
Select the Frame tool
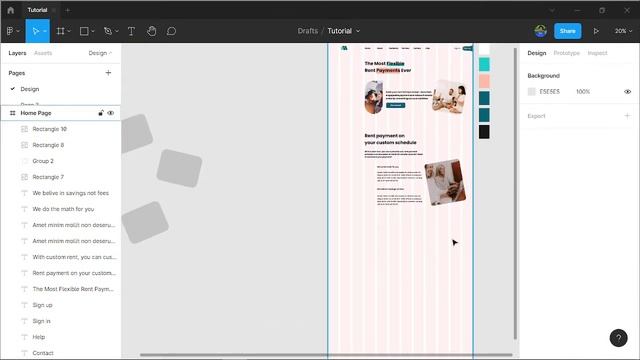60,31
